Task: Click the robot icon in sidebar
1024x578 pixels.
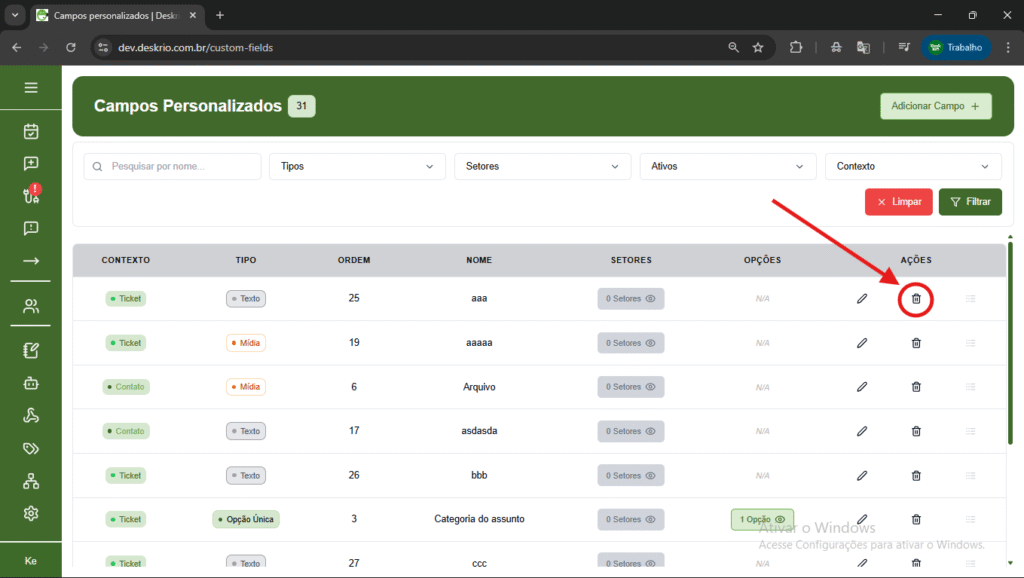Action: point(31,383)
